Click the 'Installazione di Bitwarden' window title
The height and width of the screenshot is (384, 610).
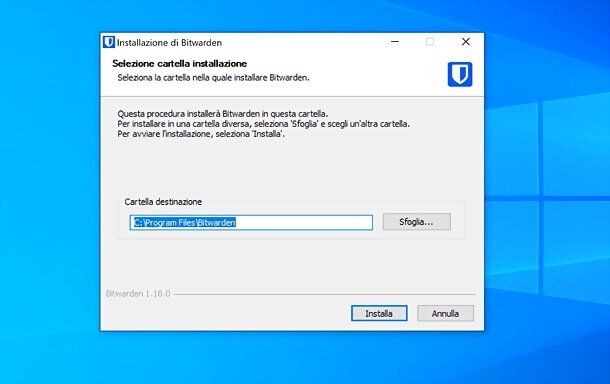(x=169, y=43)
